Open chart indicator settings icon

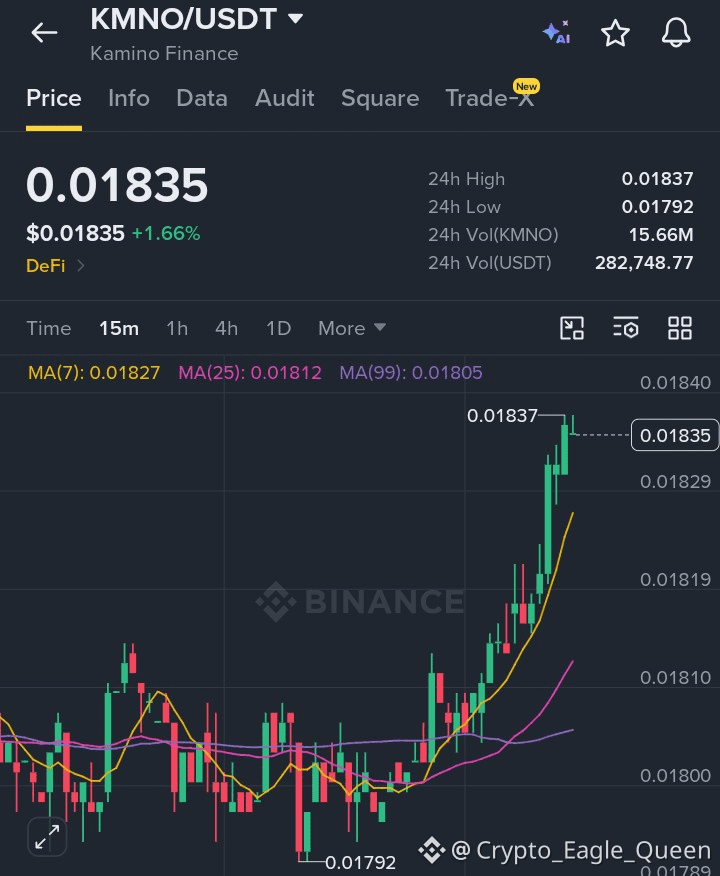pyautogui.click(x=626, y=328)
